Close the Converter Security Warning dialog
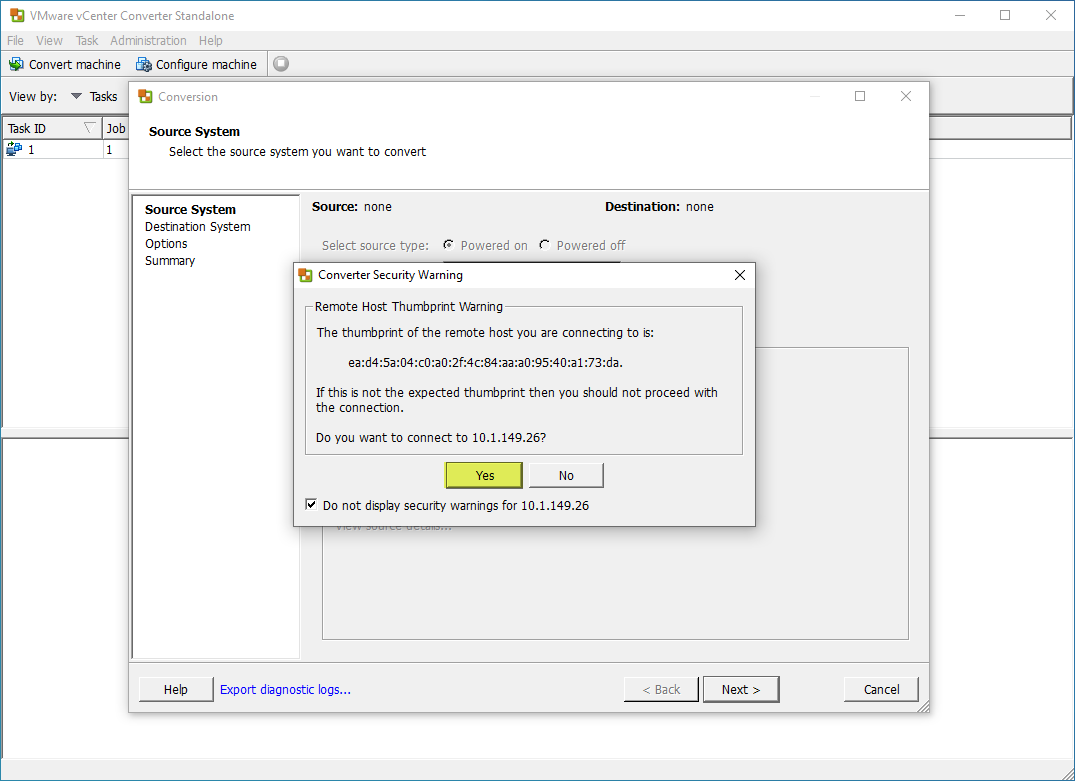The image size is (1075, 781). [x=740, y=275]
